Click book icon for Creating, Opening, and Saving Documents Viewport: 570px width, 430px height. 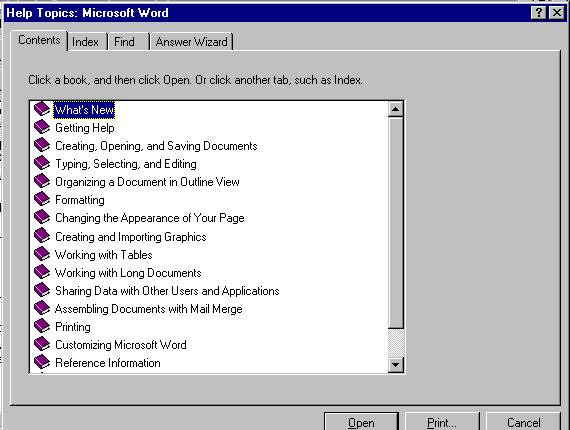click(x=42, y=145)
